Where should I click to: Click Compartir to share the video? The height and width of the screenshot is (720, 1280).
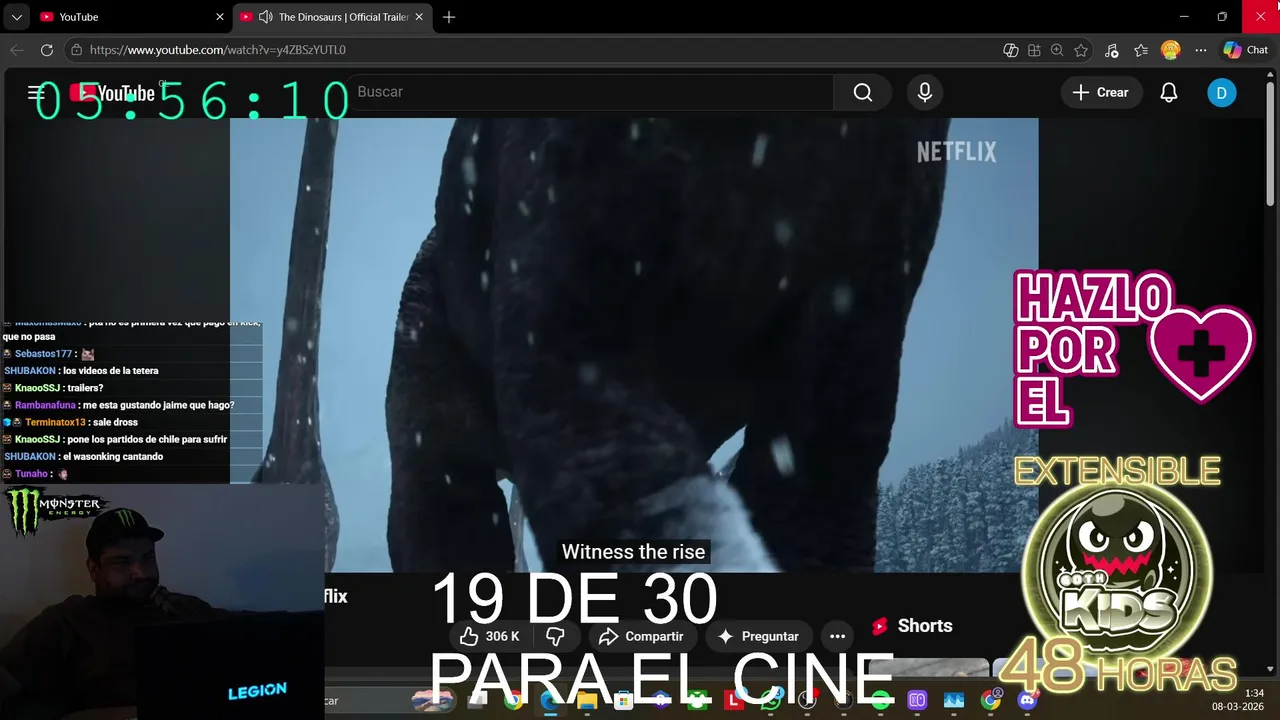click(641, 636)
